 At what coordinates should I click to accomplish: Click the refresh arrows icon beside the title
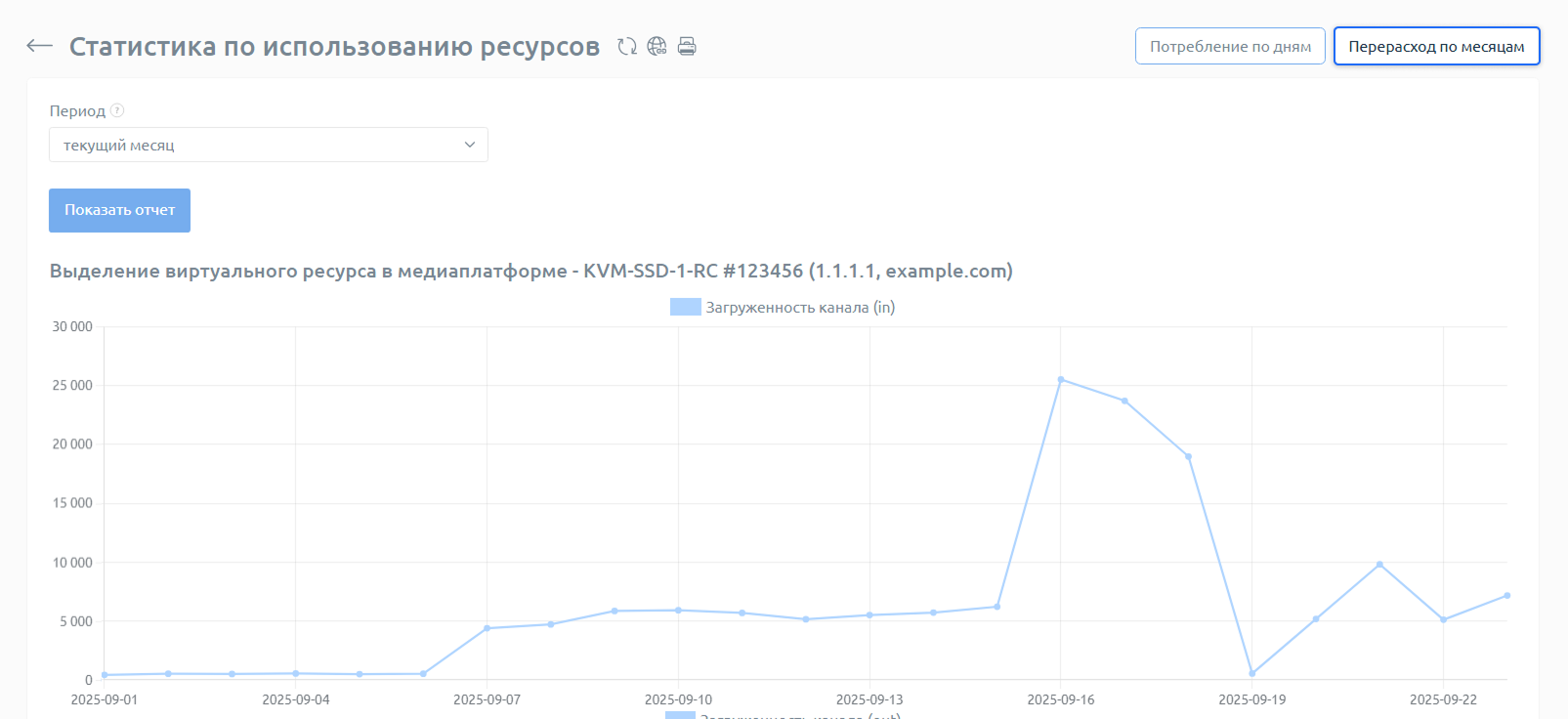(x=627, y=46)
